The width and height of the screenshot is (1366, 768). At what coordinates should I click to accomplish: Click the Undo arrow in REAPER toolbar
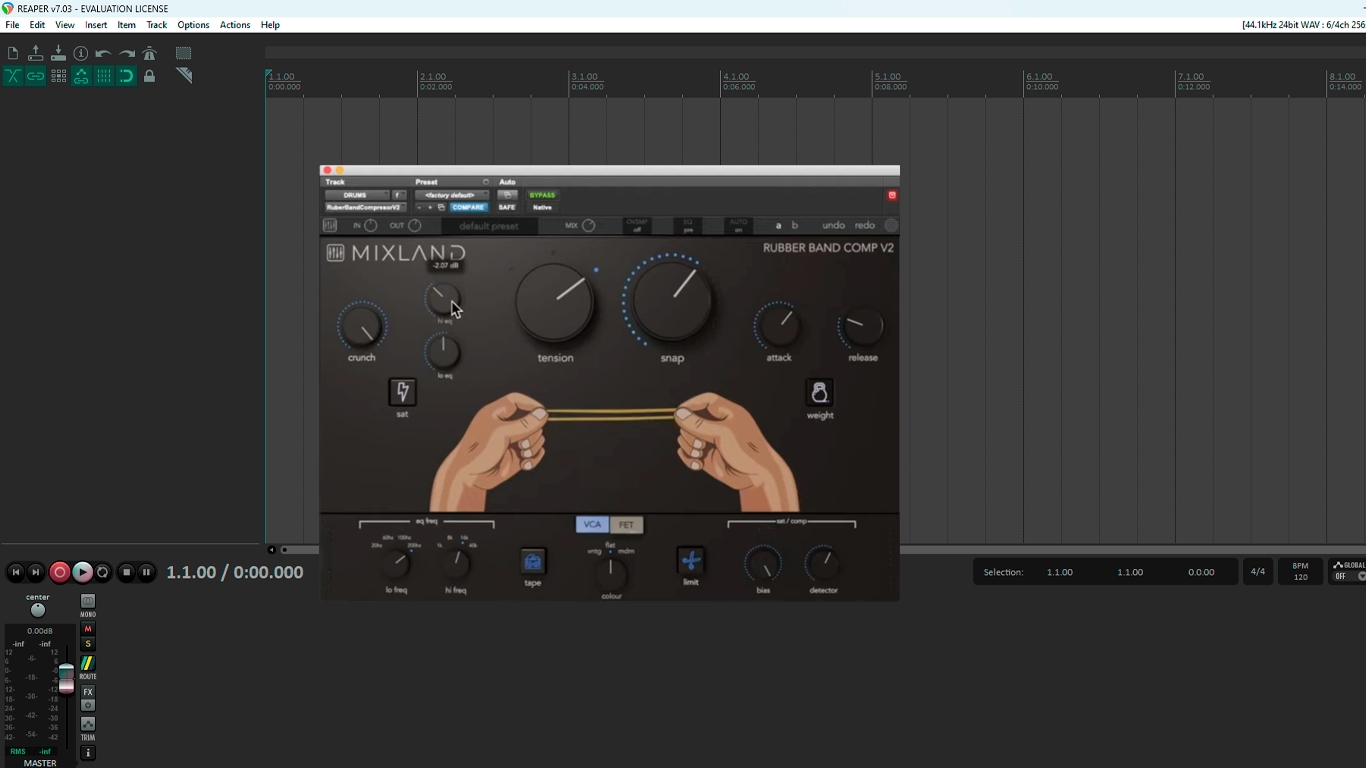104,53
